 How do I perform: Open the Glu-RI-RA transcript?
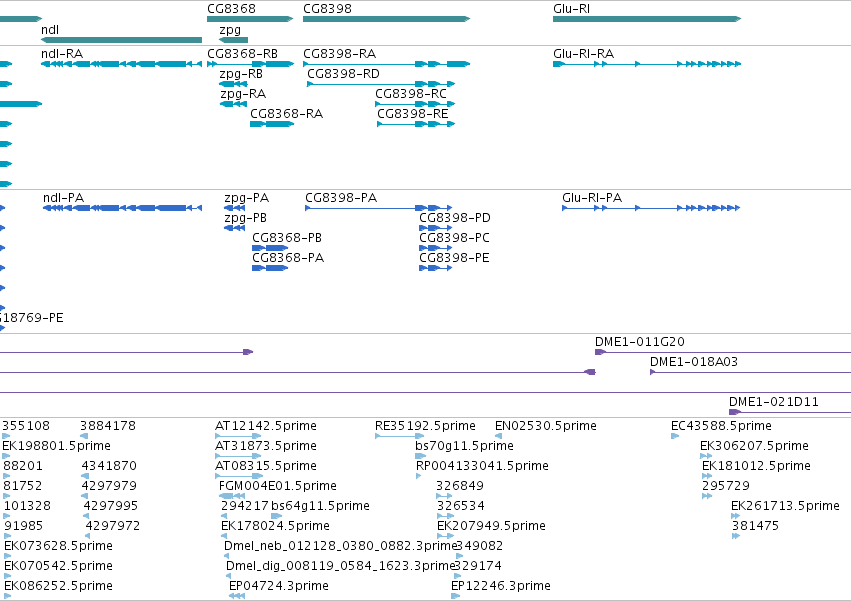(x=647, y=64)
